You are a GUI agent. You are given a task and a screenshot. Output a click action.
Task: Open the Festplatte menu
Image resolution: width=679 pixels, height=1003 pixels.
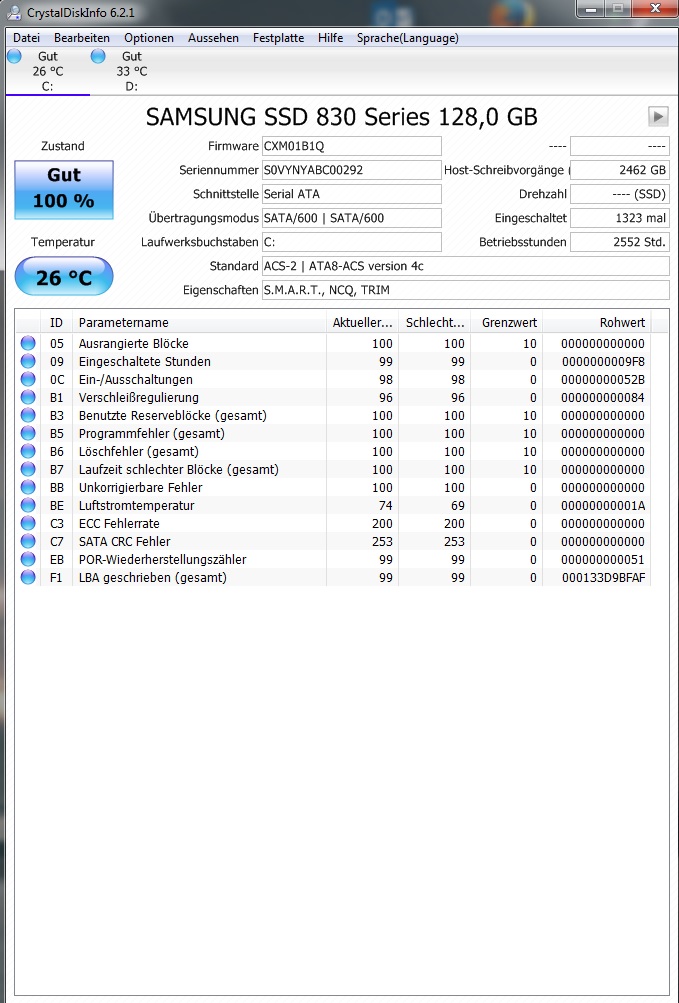(278, 38)
